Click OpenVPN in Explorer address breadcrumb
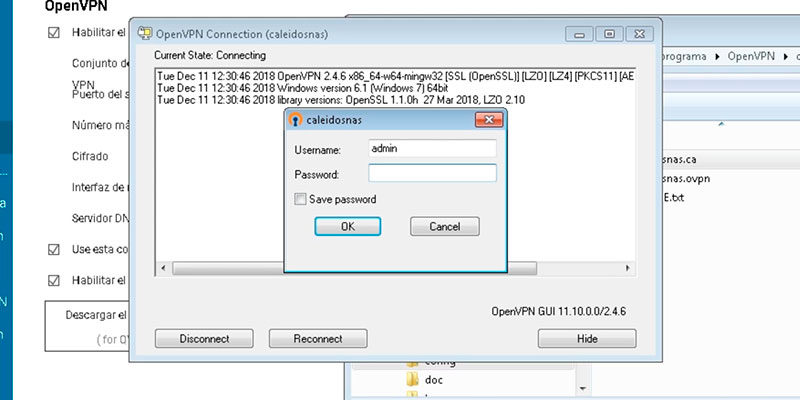The height and width of the screenshot is (400, 800). pyautogui.click(x=751, y=56)
